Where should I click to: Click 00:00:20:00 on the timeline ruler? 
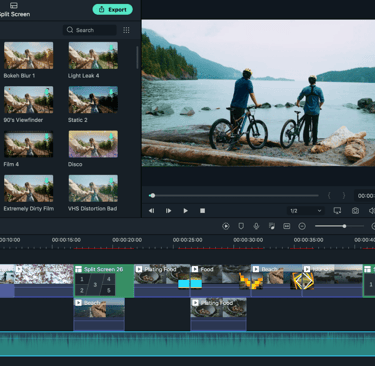point(127,240)
